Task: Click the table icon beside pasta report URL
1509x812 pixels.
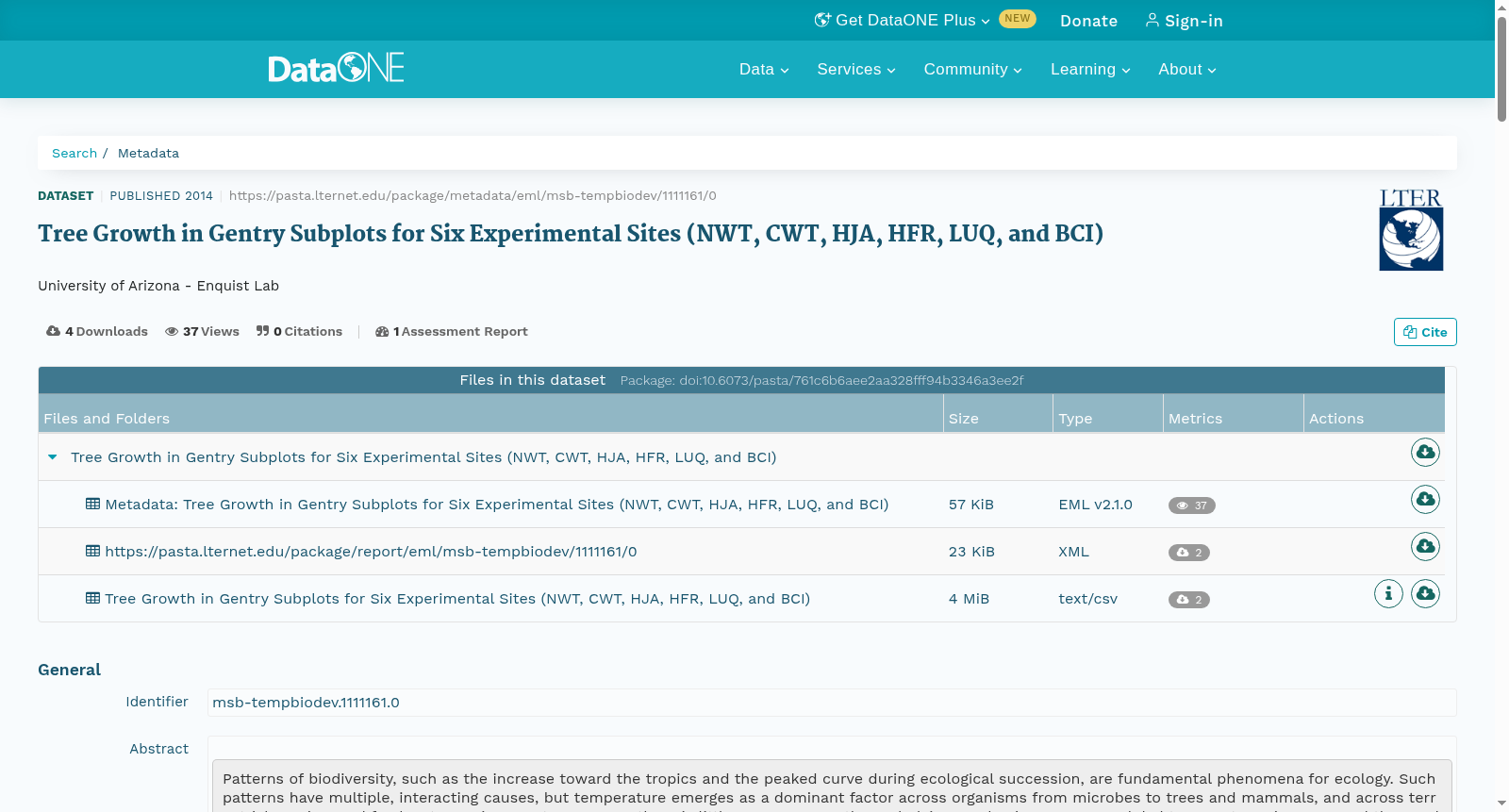Action: [92, 551]
